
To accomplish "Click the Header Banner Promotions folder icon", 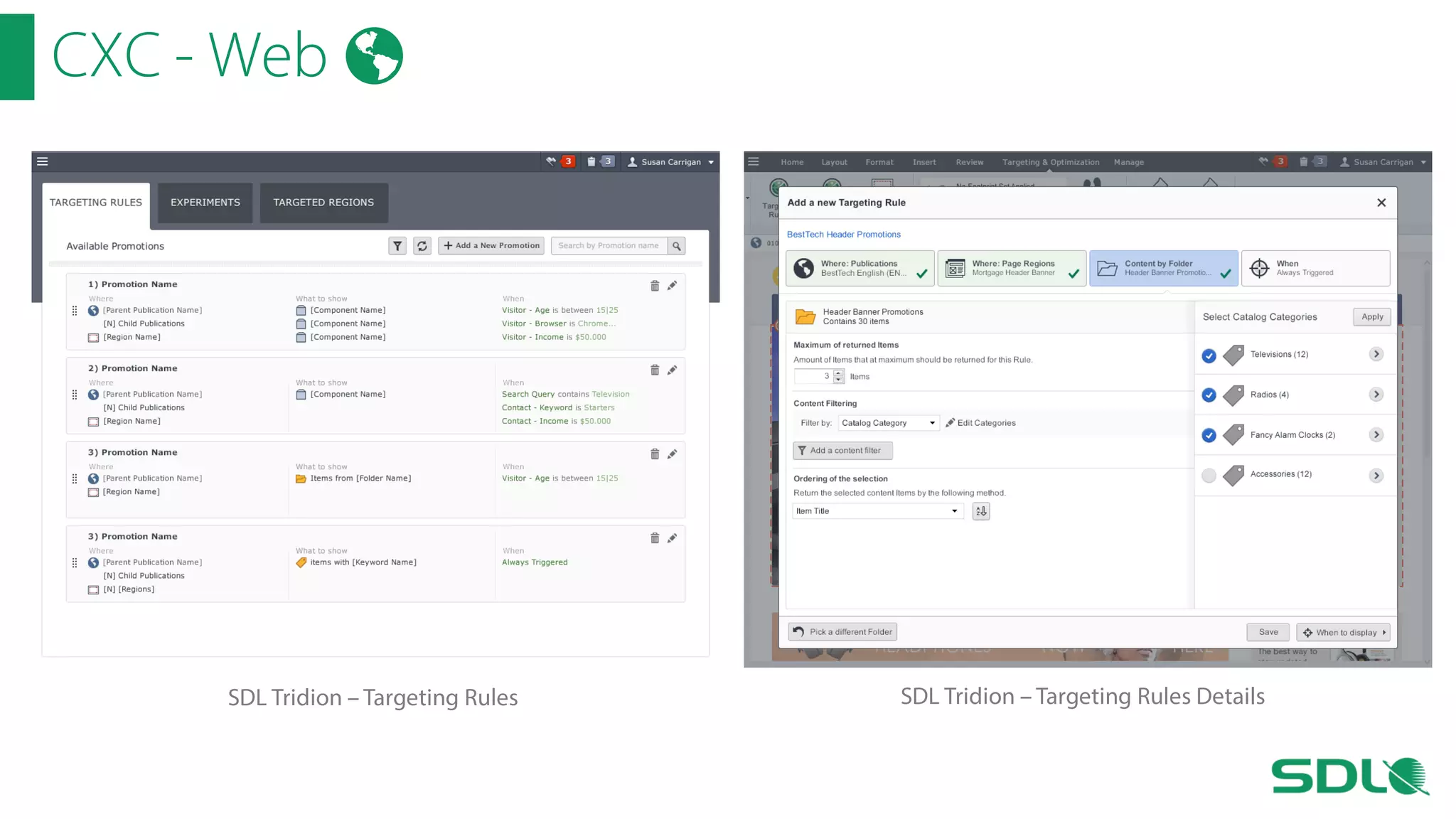I will (x=805, y=316).
